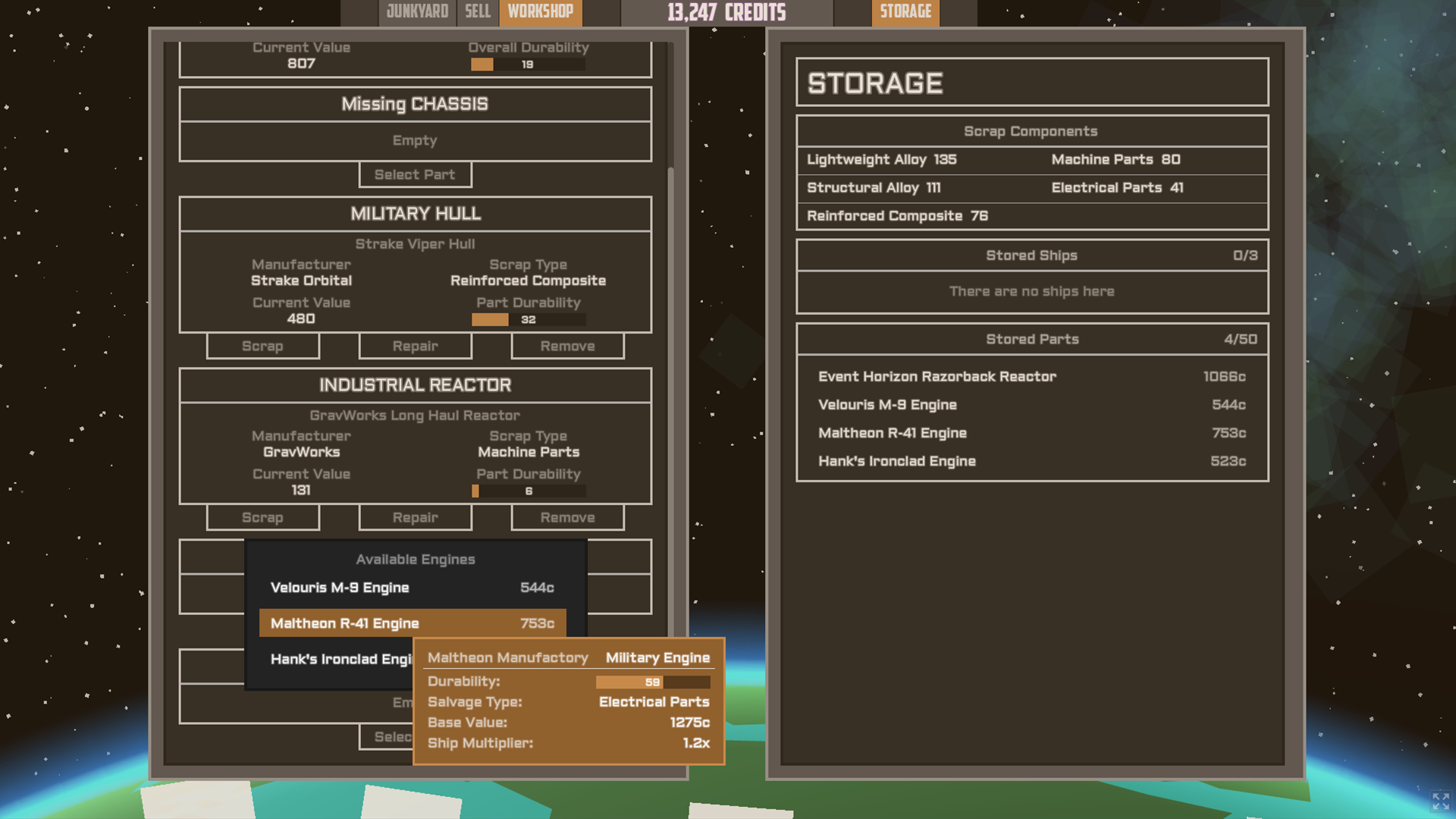Choose Velouris M-9 Engine from Available Engines
Image resolution: width=1456 pixels, height=819 pixels.
point(413,588)
